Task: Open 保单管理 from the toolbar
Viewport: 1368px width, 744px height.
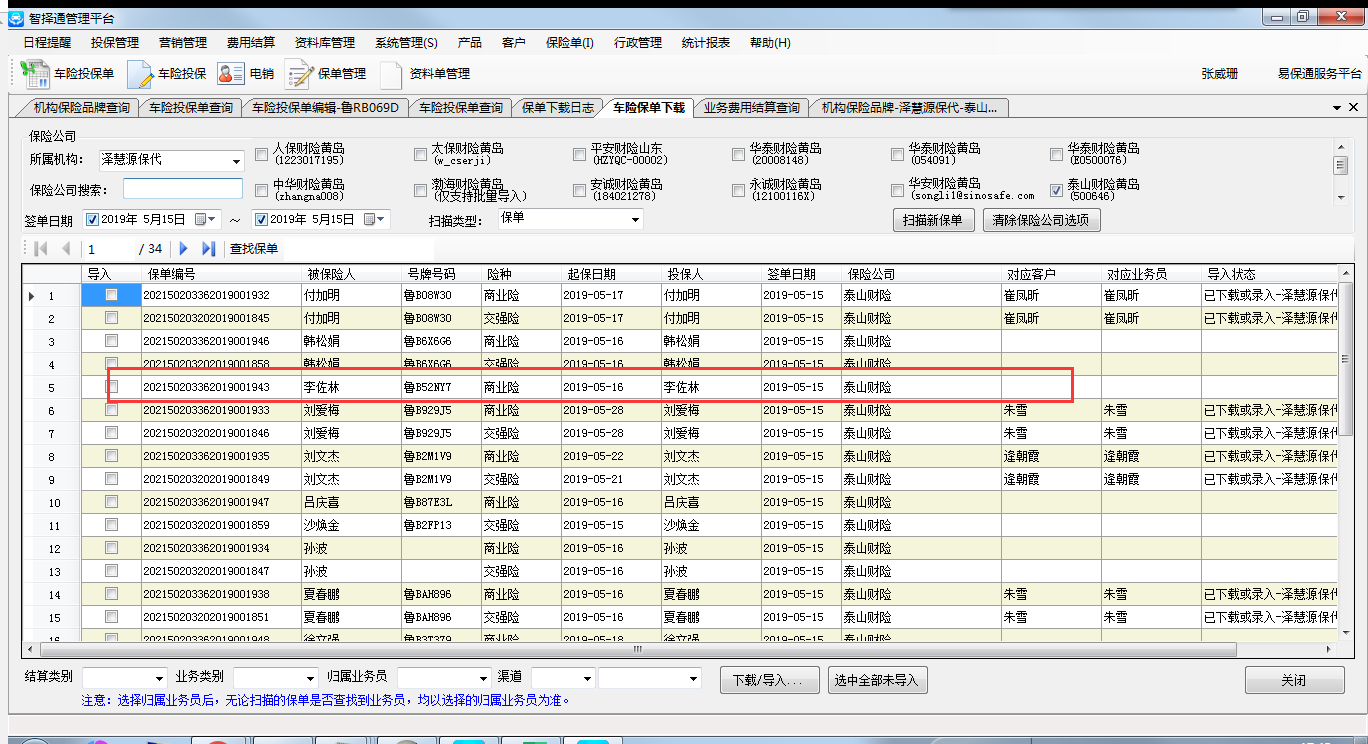Action: coord(299,74)
